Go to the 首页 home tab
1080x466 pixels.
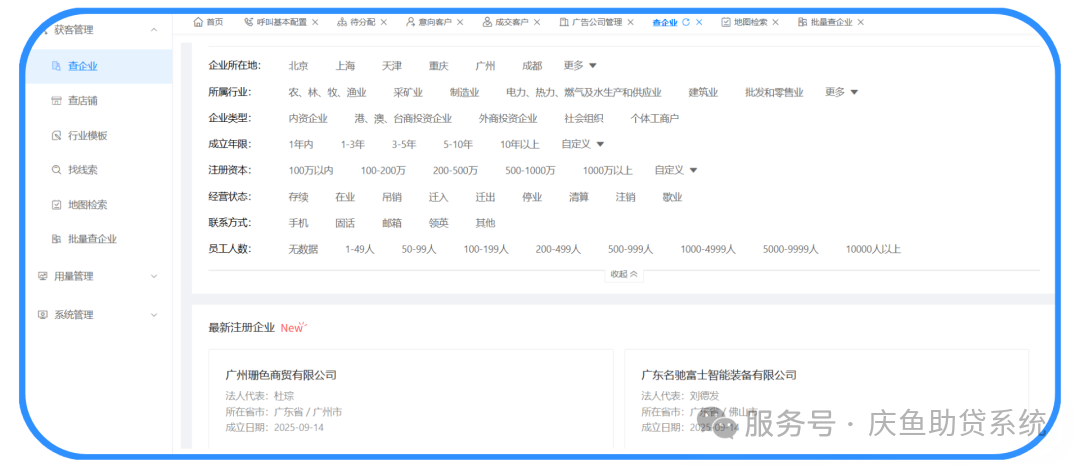click(209, 22)
